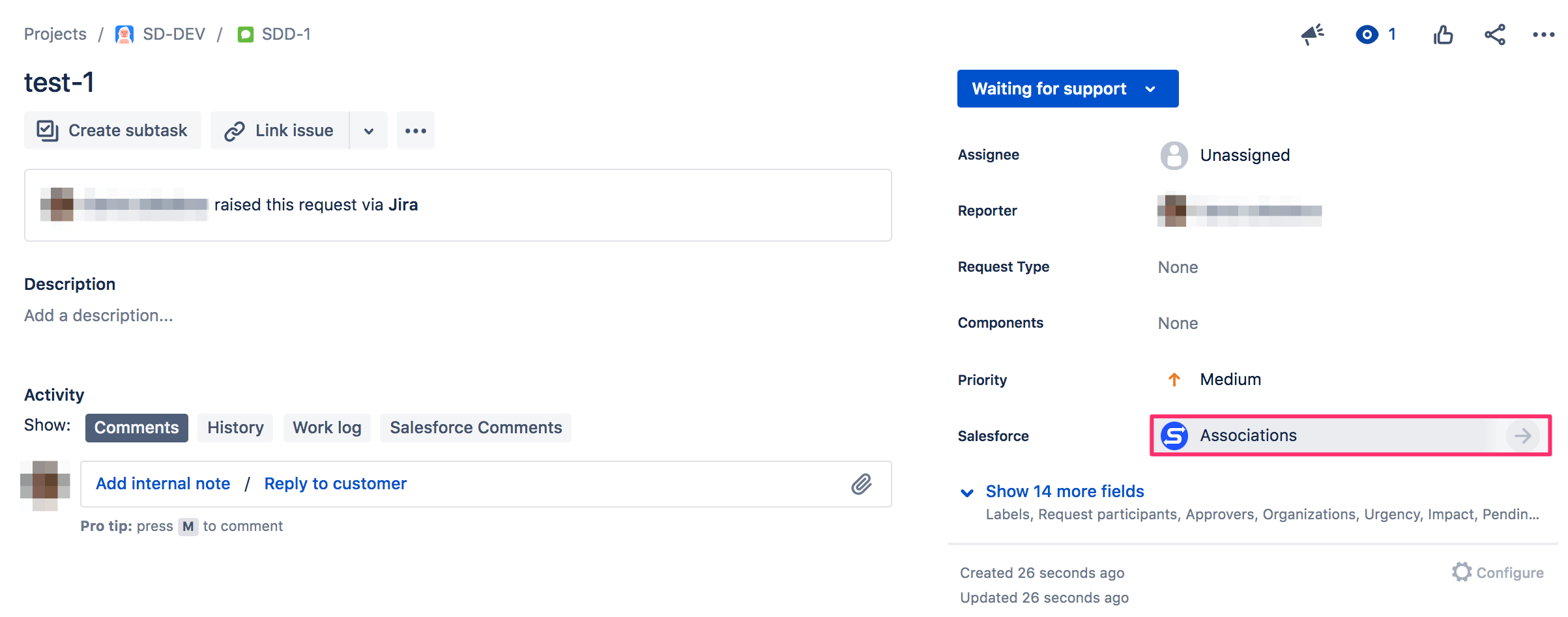Click the Jira link in request banner
The image size is (1568, 617).
(x=403, y=205)
